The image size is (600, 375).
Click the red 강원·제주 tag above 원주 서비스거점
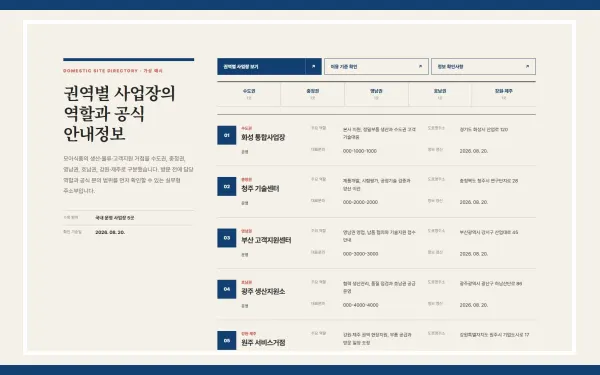pyautogui.click(x=249, y=334)
